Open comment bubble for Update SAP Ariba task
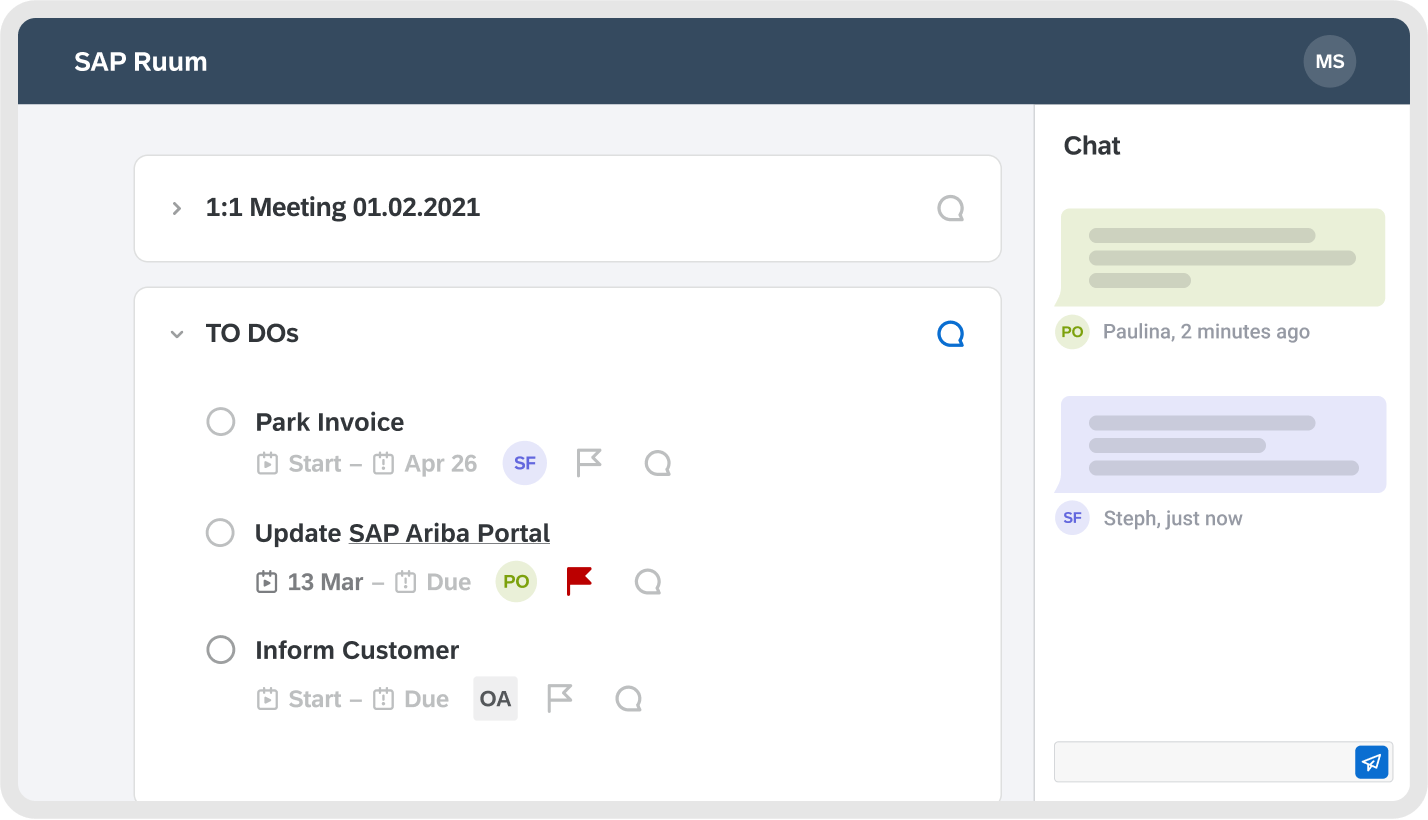 tap(648, 581)
